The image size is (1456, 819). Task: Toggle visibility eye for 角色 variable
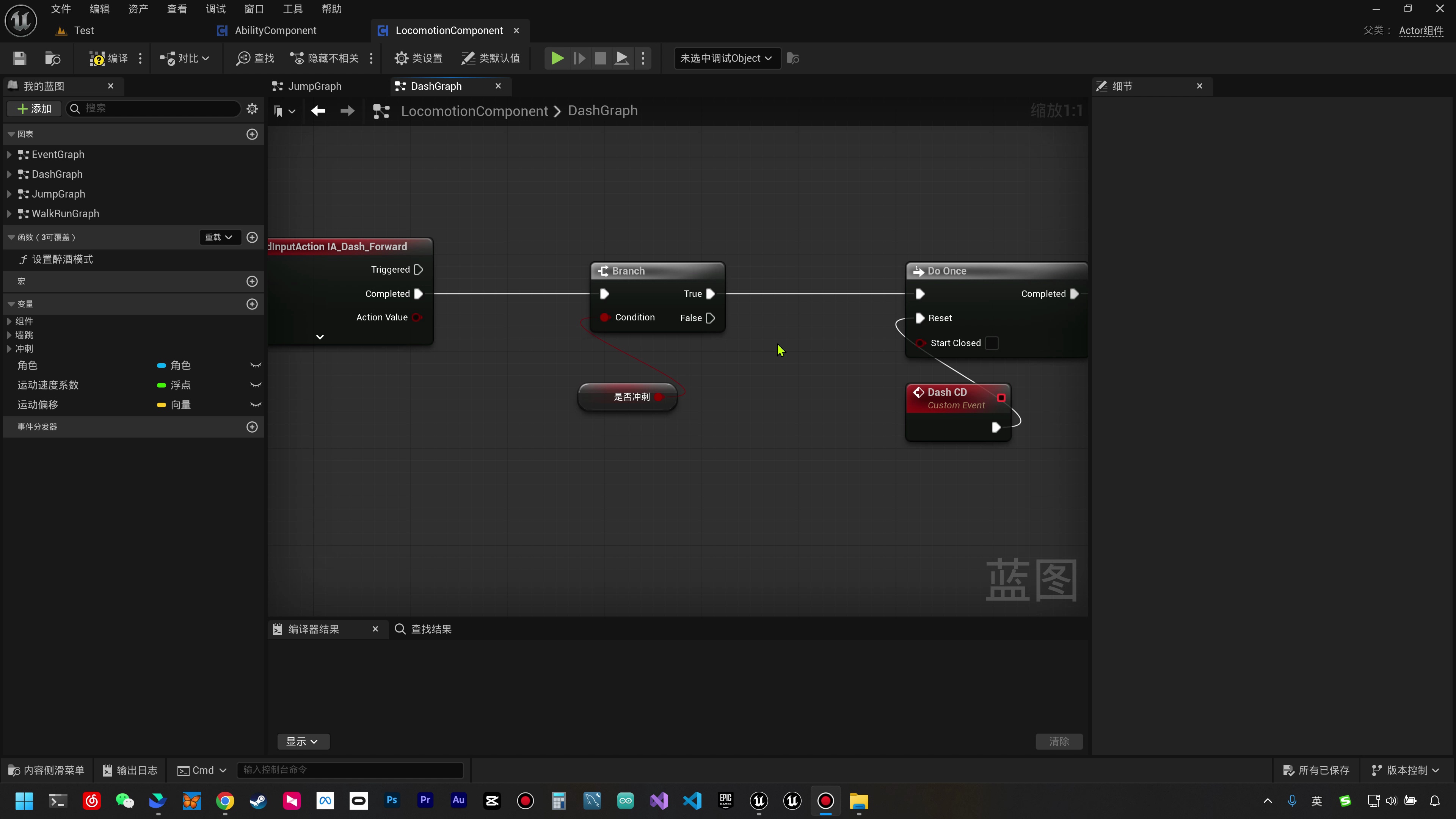pyautogui.click(x=256, y=366)
